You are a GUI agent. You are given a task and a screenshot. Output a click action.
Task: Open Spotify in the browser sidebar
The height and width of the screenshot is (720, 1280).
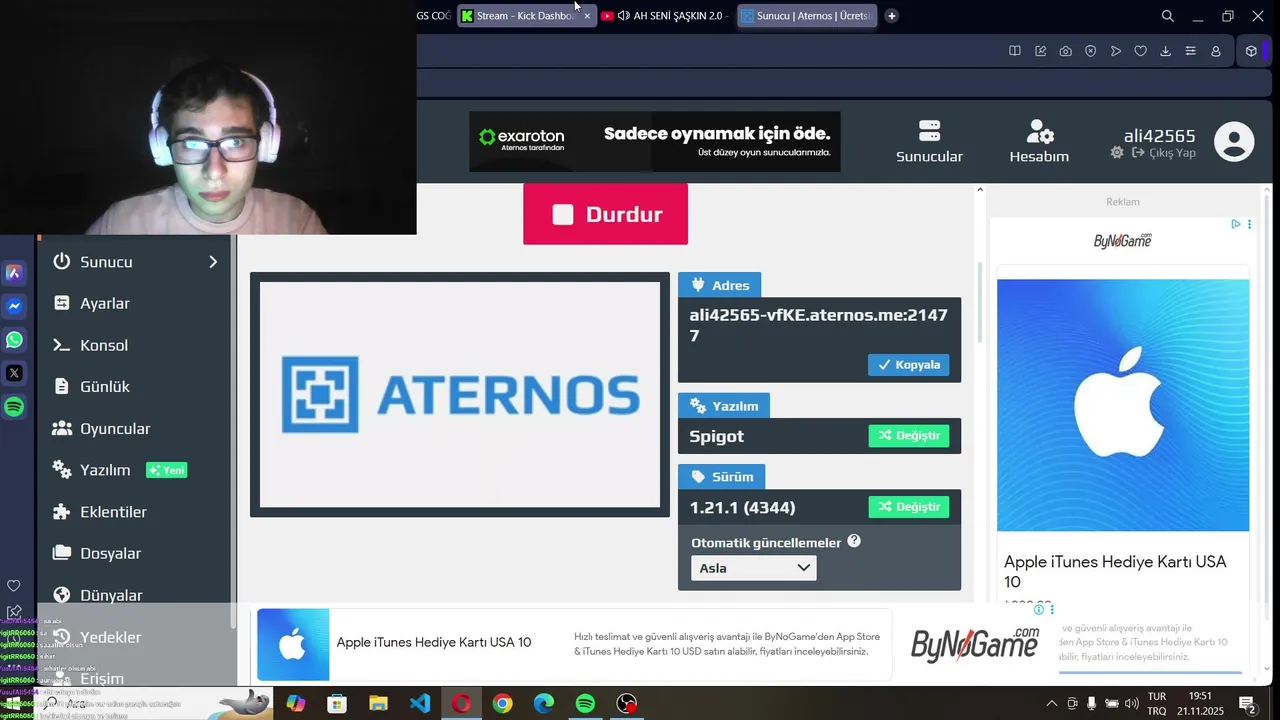tap(14, 407)
